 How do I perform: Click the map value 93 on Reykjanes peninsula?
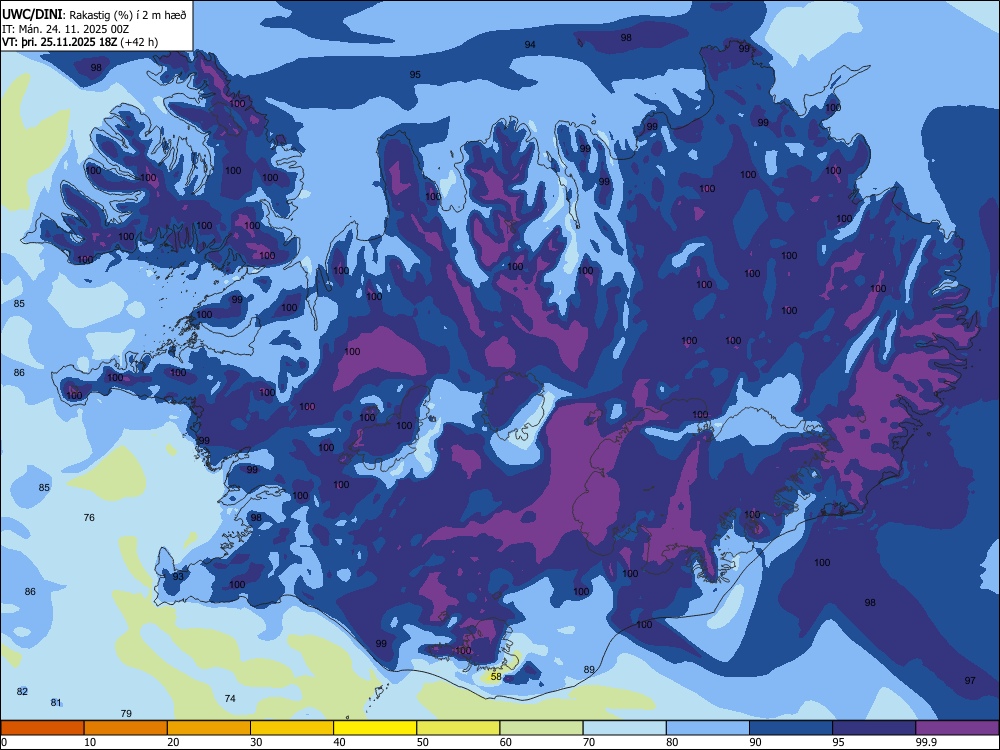click(178, 576)
